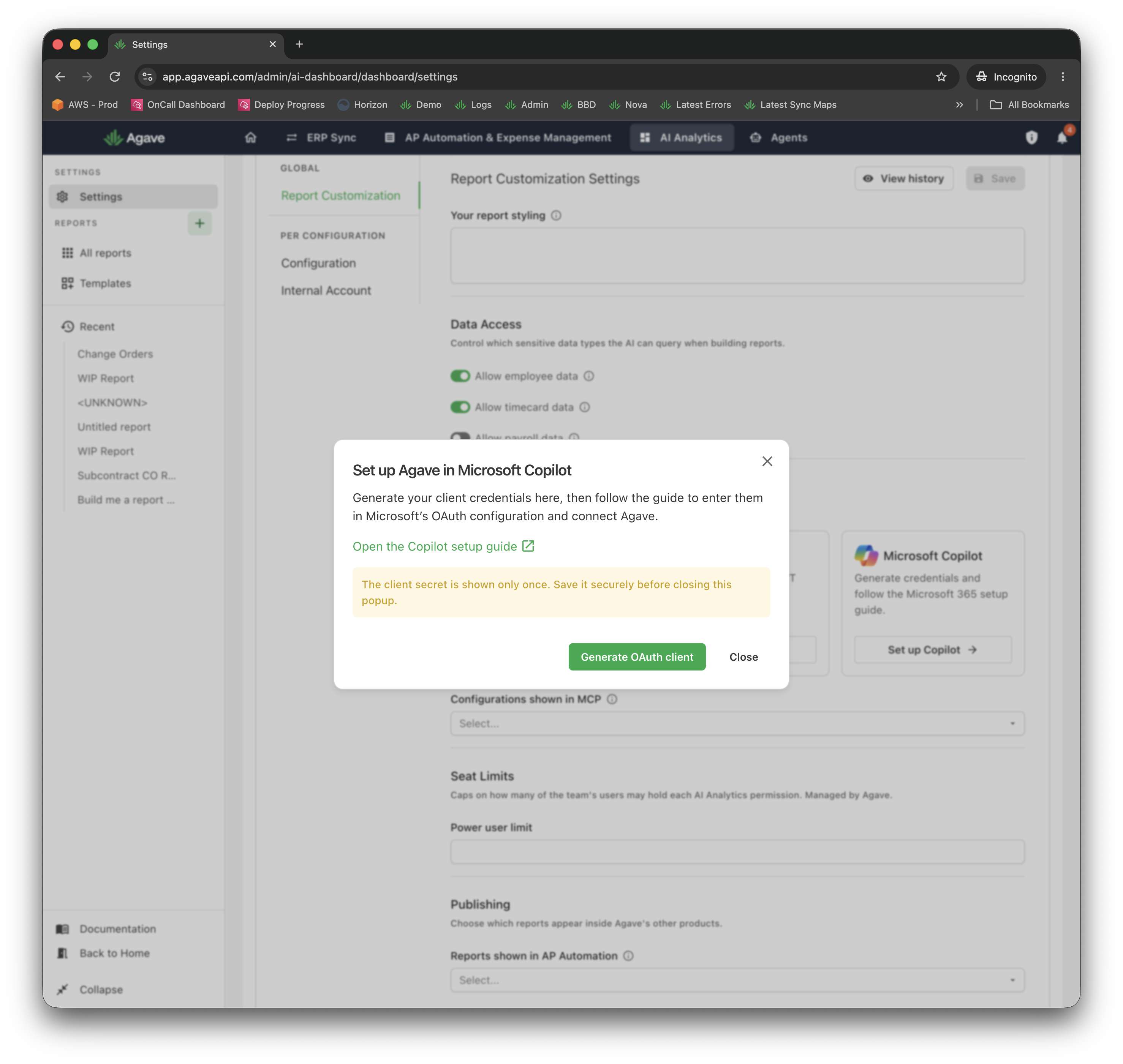
Task: Close the Copilot setup dialog with X
Action: tap(767, 461)
